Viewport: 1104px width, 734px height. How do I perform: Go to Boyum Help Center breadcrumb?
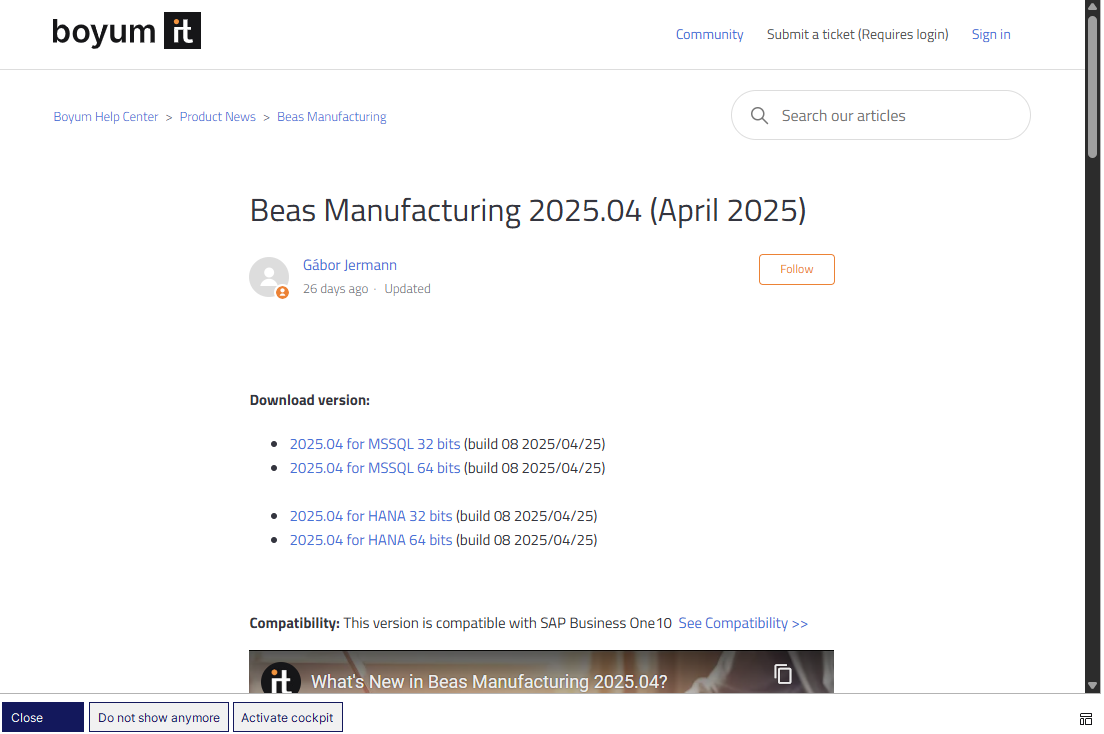pos(106,117)
